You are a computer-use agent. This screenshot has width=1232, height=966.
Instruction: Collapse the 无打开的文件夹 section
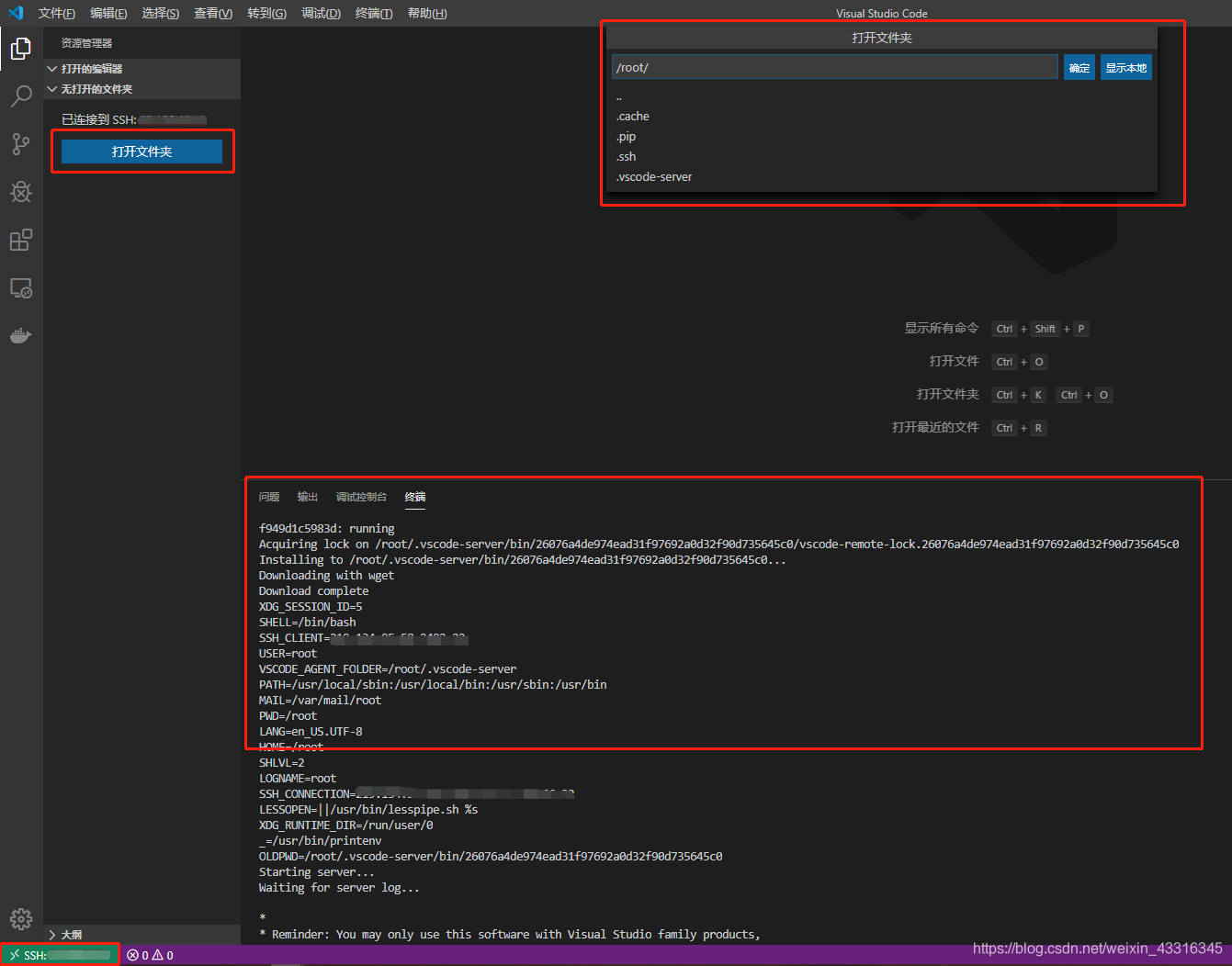142,89
